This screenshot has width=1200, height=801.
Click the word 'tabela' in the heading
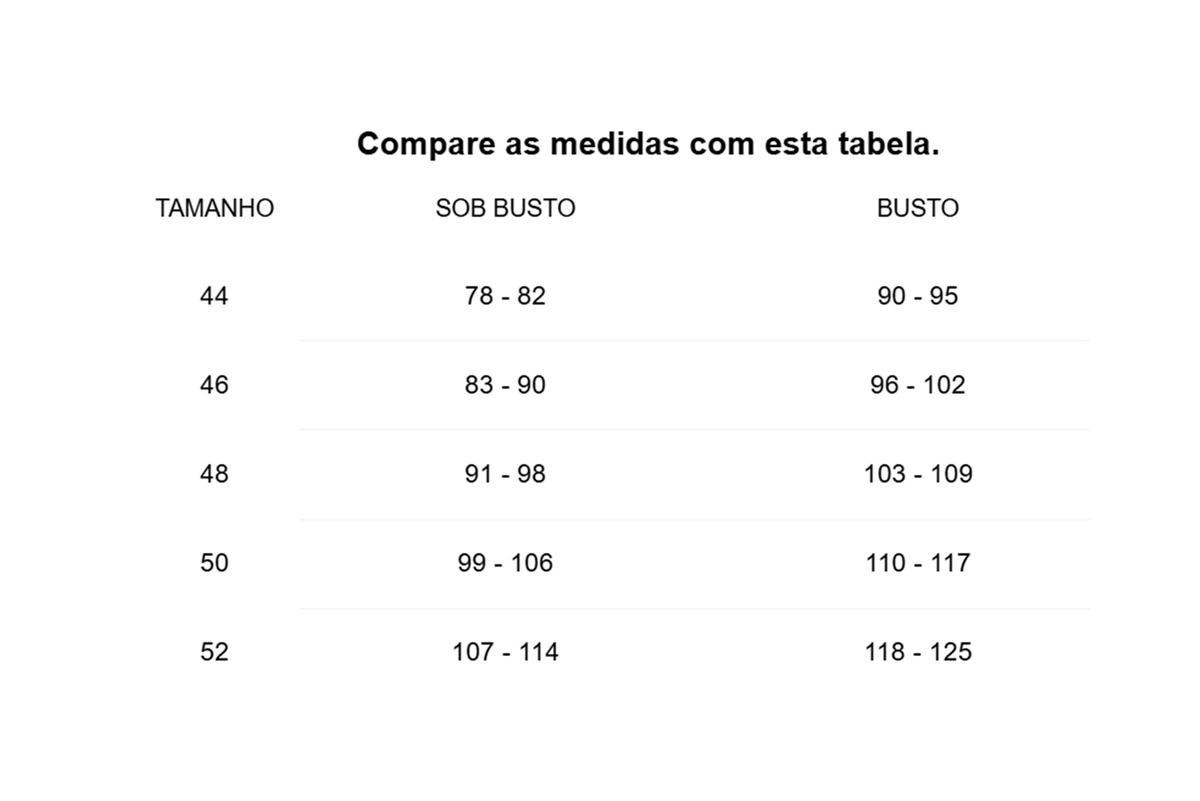pos(881,144)
